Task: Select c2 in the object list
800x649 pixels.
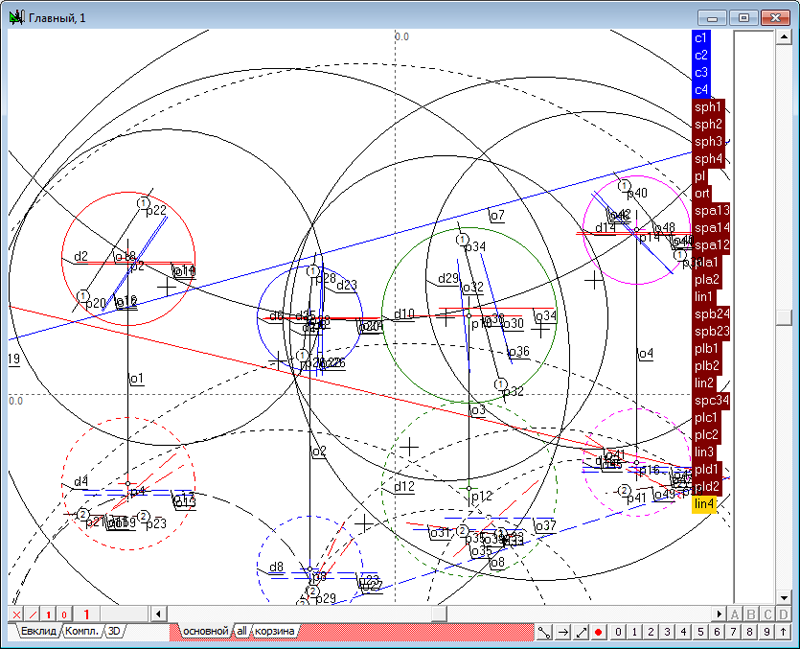Action: pyautogui.click(x=701, y=55)
